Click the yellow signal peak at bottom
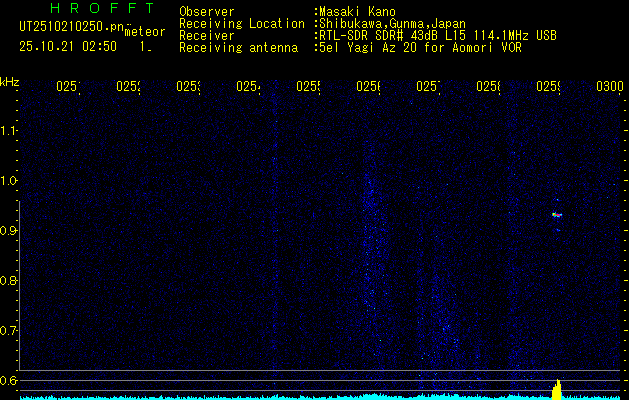This screenshot has height=400, width=629. pos(557,390)
